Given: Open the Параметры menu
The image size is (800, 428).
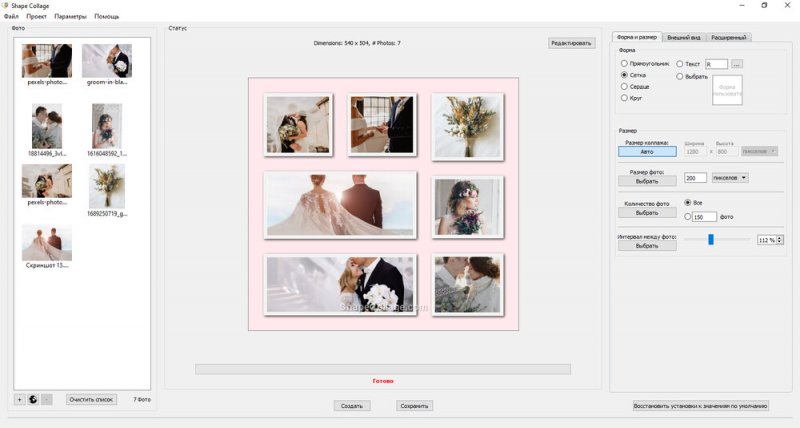Looking at the screenshot, I should pos(70,17).
